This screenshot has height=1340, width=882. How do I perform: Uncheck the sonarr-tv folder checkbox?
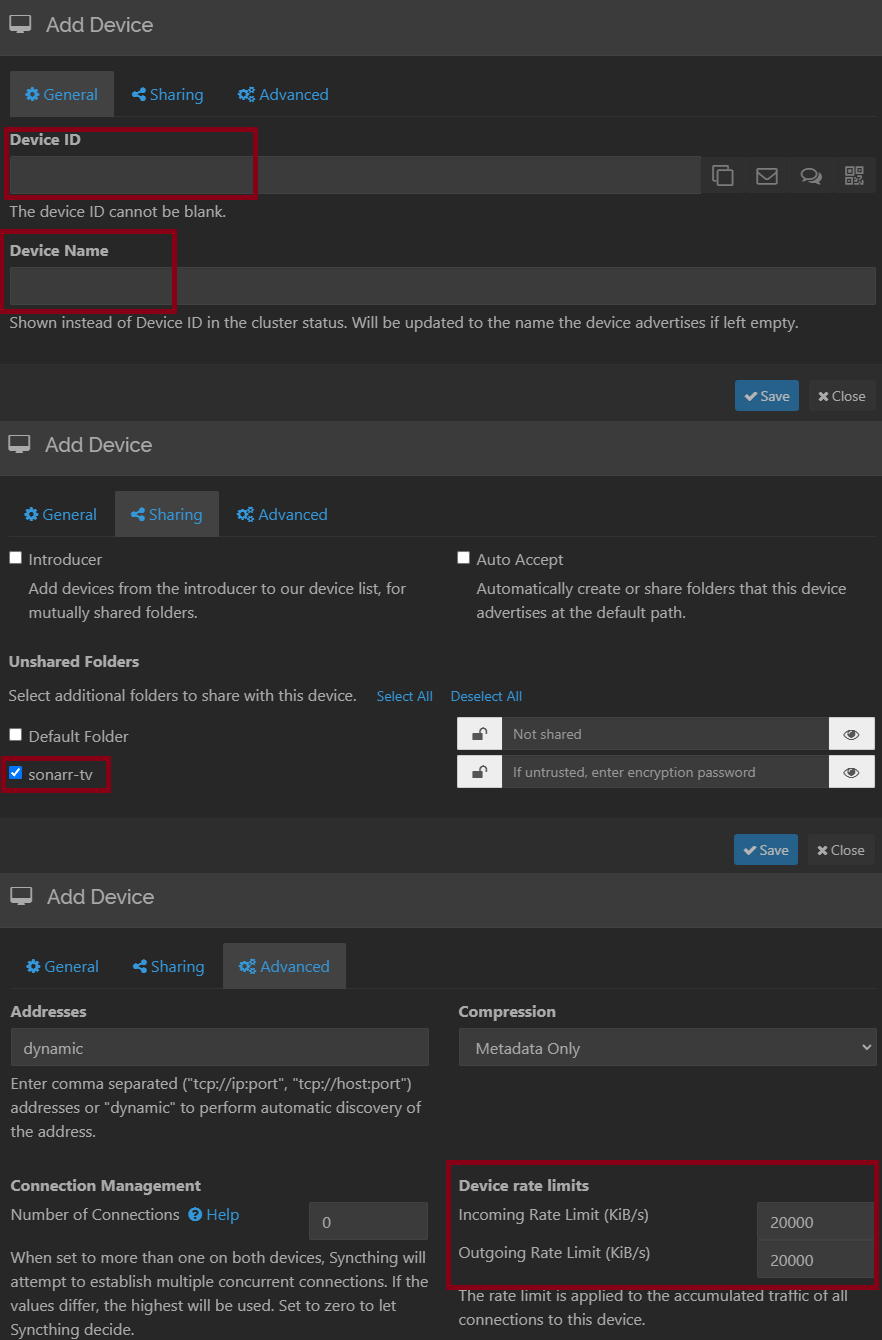15,773
